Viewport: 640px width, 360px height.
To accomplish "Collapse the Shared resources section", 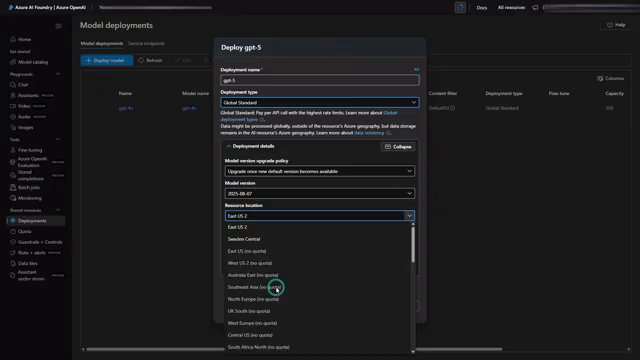I will (x=58, y=210).
